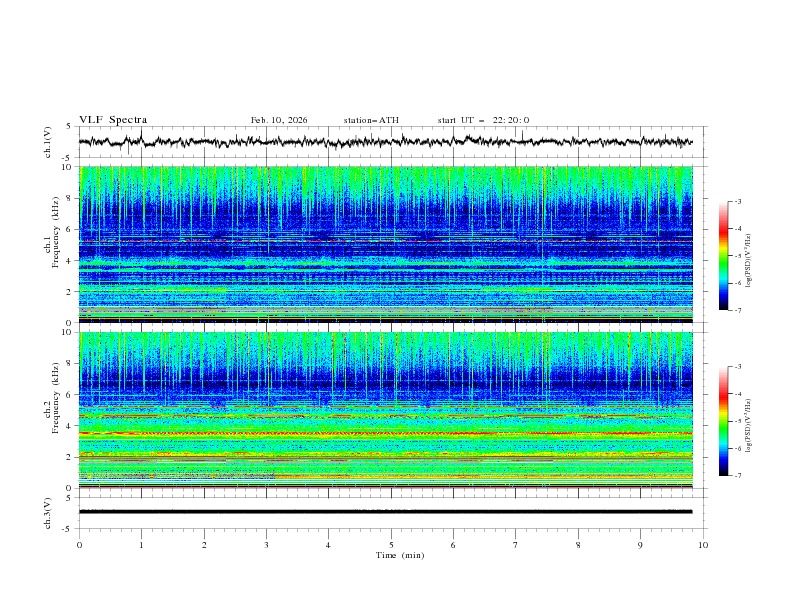This screenshot has width=792, height=612.
Task: Click the ch.2 "log(PSD)(V²/Hz)" colorbar title
Action: coord(749,426)
